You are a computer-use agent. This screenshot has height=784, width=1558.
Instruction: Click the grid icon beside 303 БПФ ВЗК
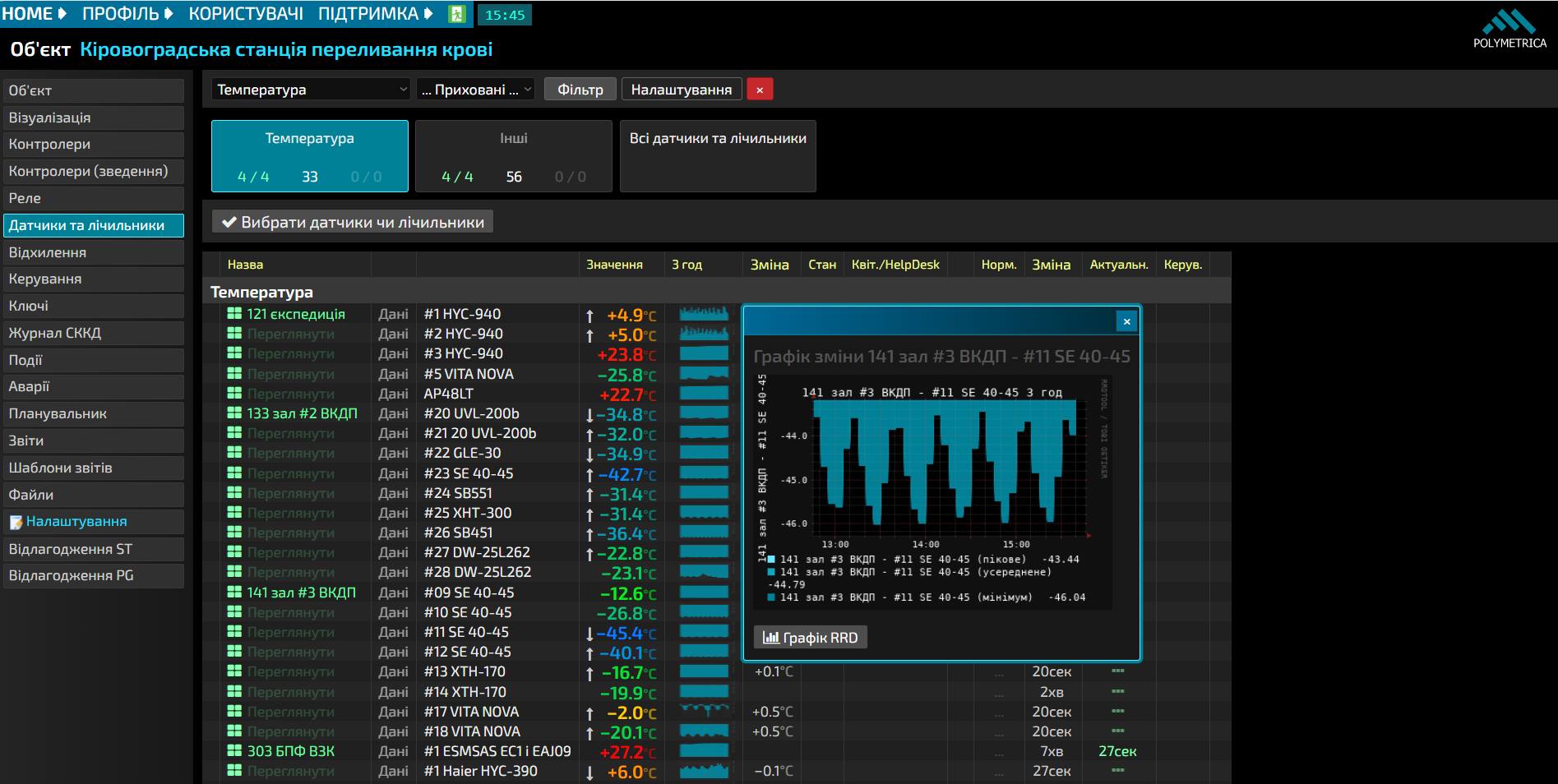234,751
